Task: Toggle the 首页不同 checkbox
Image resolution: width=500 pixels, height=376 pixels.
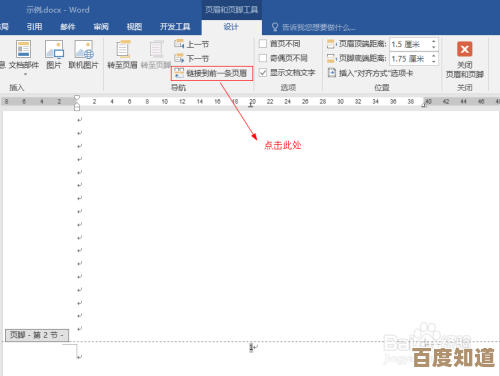Action: [x=263, y=44]
